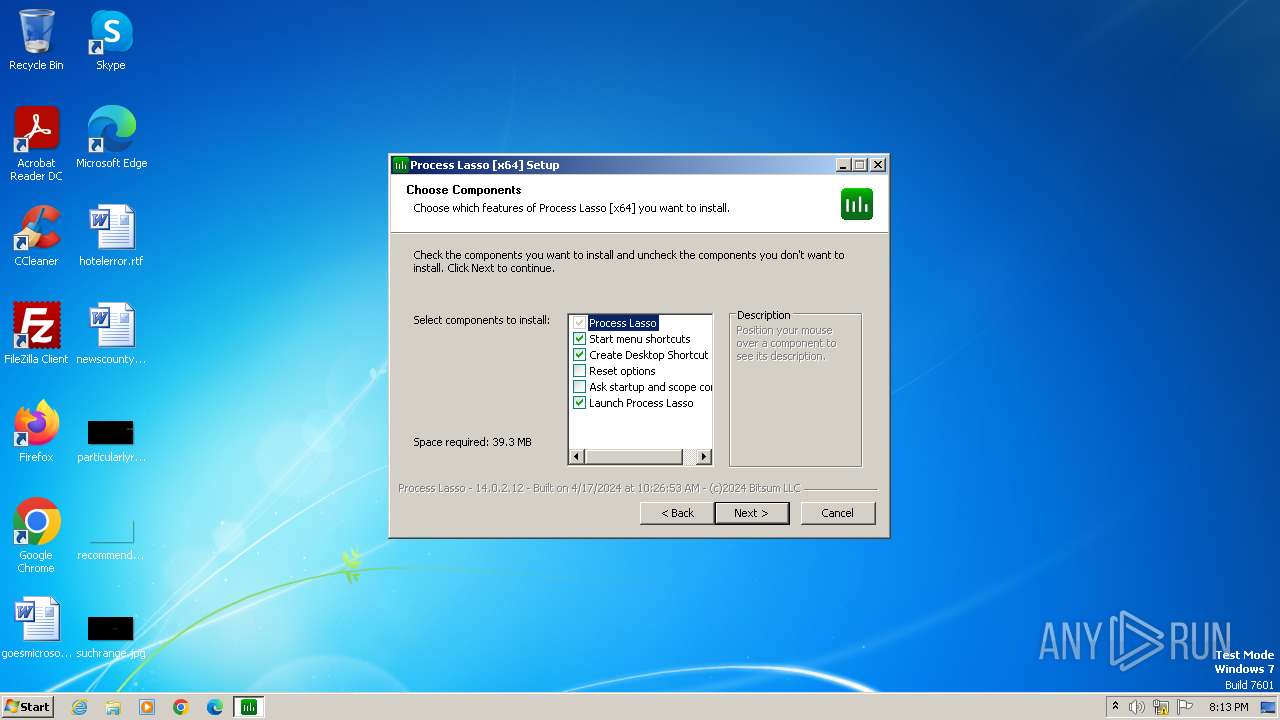
Task: Click the Space required: 39.3 MB text
Action: pyautogui.click(x=472, y=442)
